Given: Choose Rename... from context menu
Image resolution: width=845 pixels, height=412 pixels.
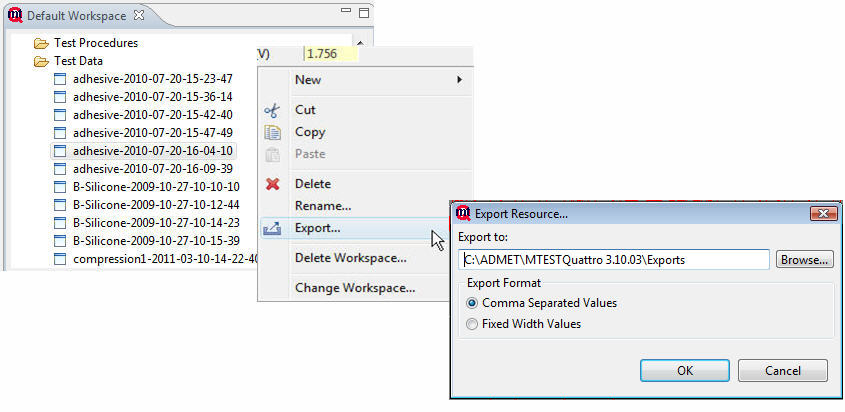Looking at the screenshot, I should [322, 206].
